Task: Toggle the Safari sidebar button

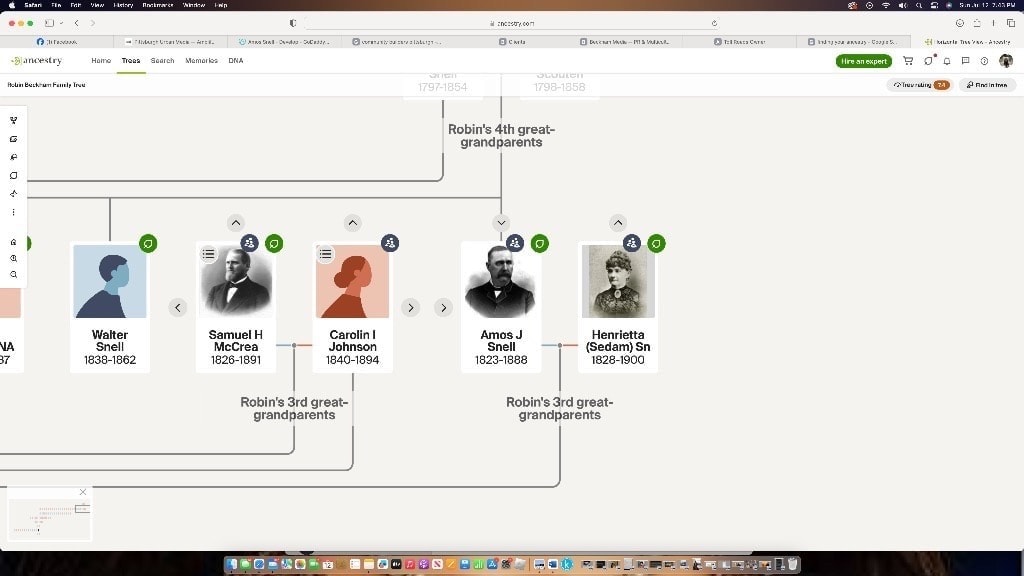Action: click(x=50, y=23)
